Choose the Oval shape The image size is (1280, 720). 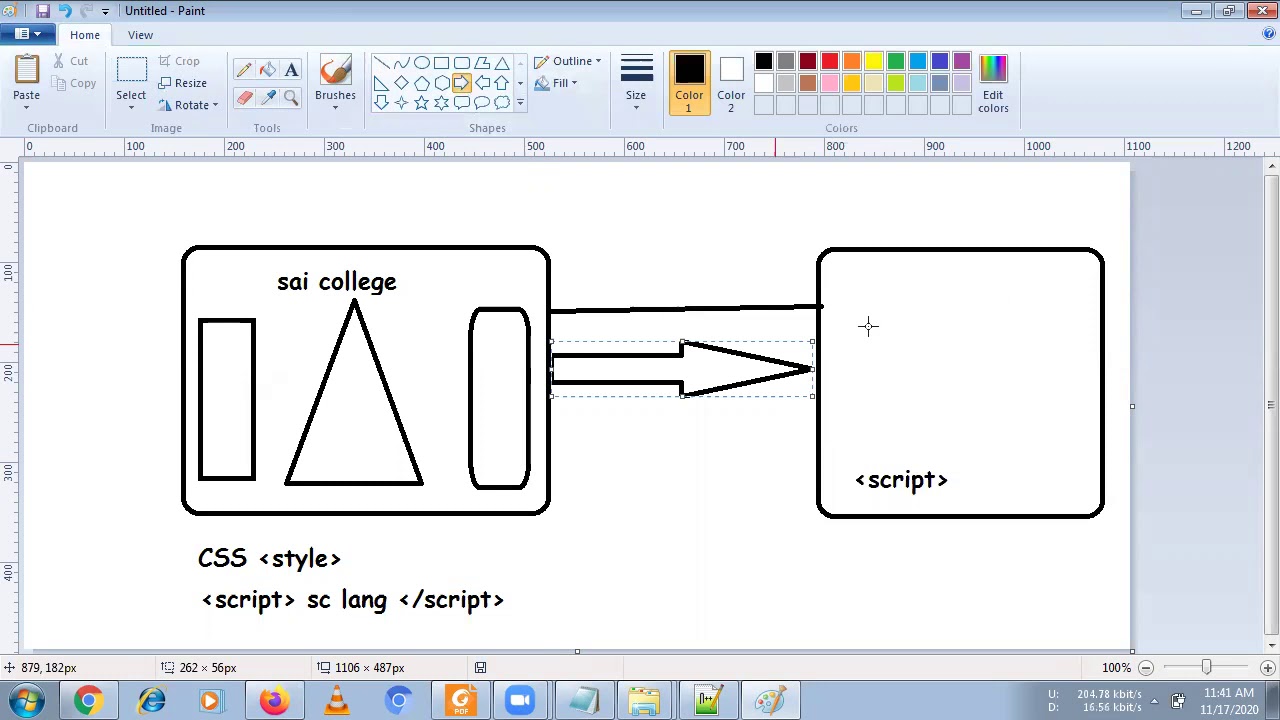pos(421,63)
